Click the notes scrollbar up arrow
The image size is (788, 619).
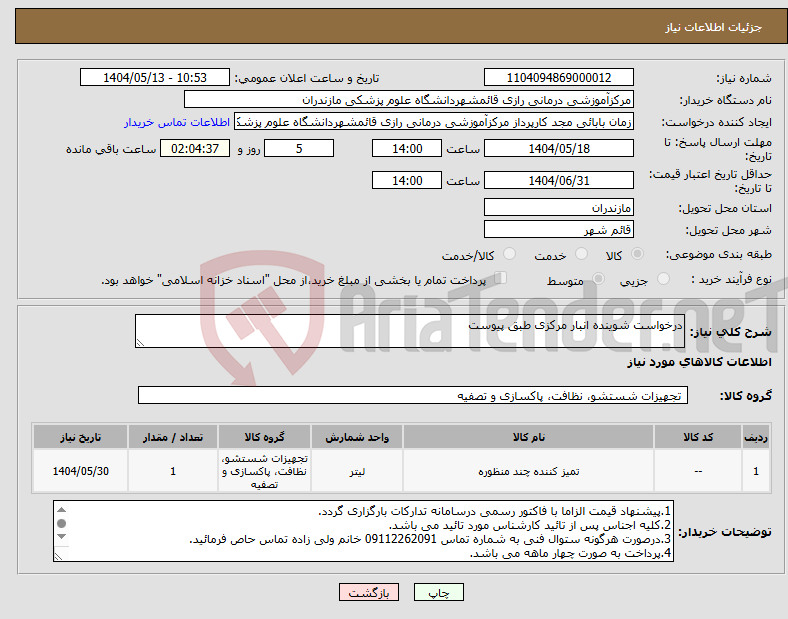61,510
